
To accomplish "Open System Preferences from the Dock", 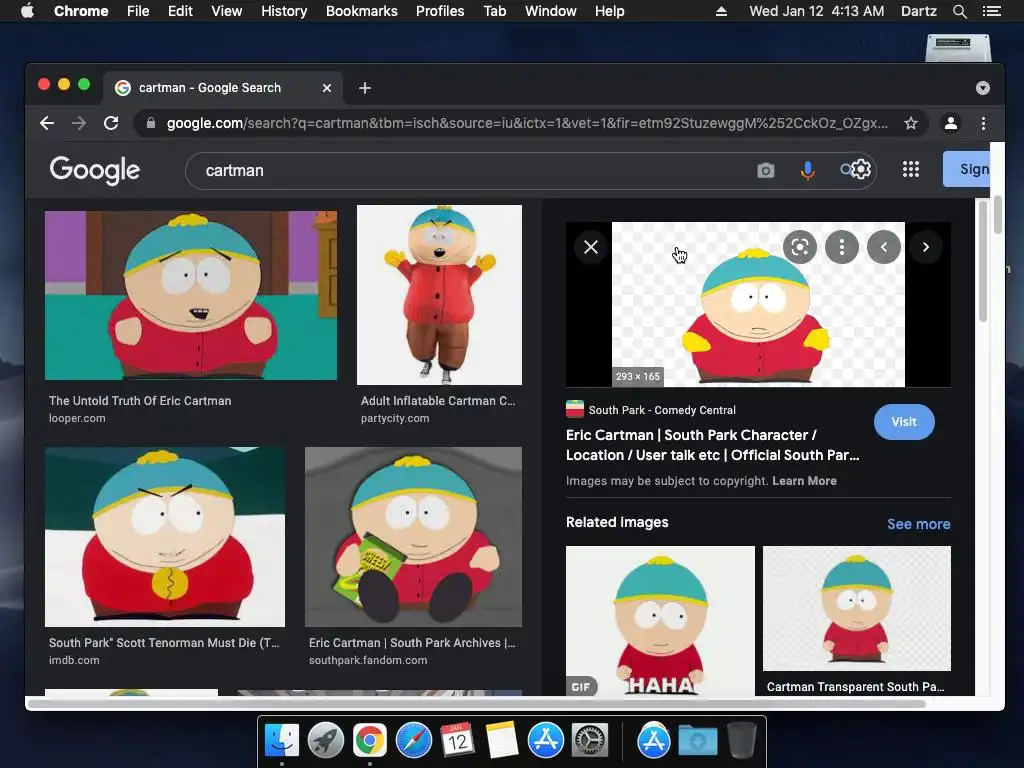I will pyautogui.click(x=590, y=741).
